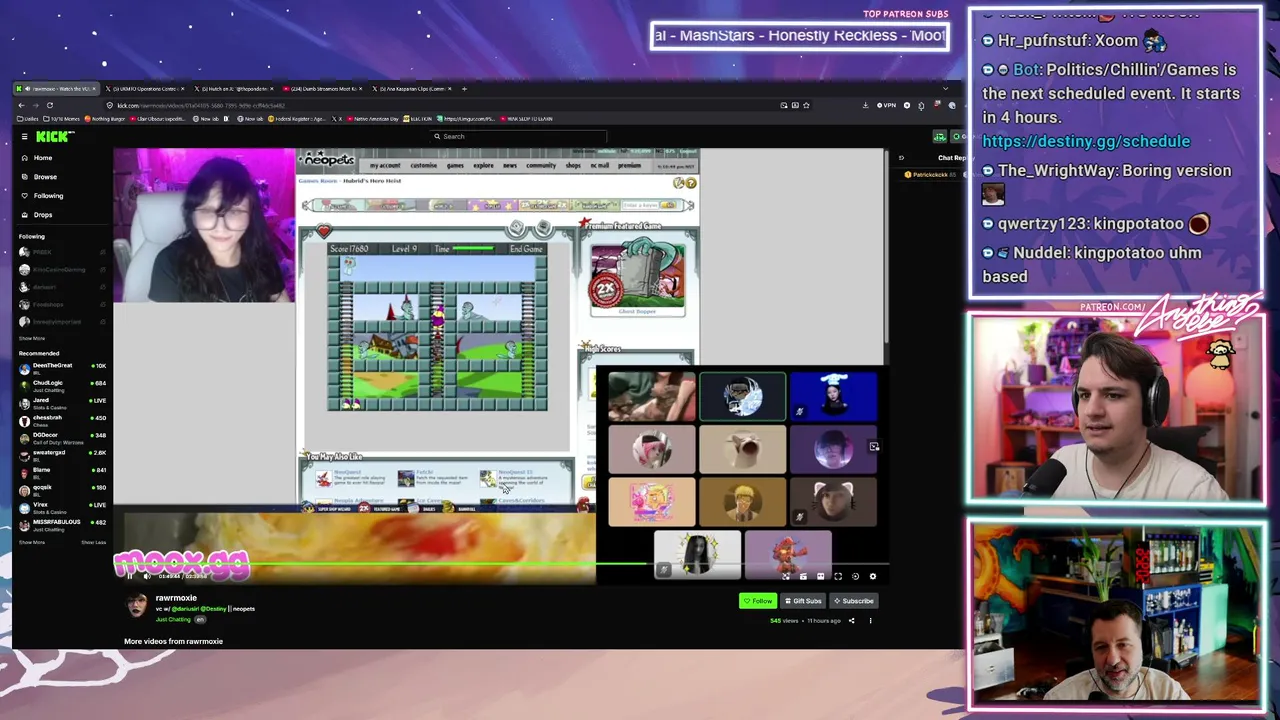1280x720 pixels.
Task: Open Neopets premium menu
Action: pos(630,166)
